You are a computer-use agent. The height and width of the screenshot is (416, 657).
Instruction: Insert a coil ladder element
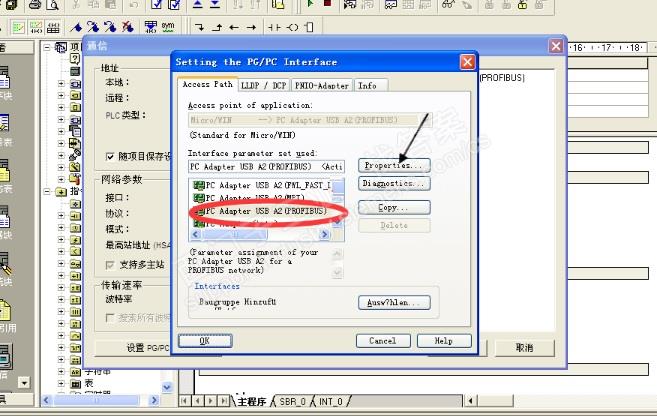click(292, 28)
